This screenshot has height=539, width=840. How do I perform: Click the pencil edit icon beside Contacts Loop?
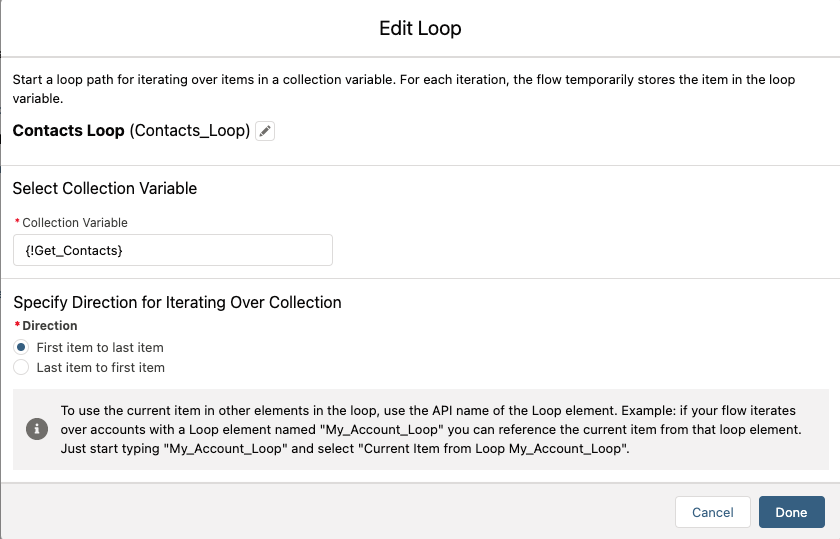265,131
